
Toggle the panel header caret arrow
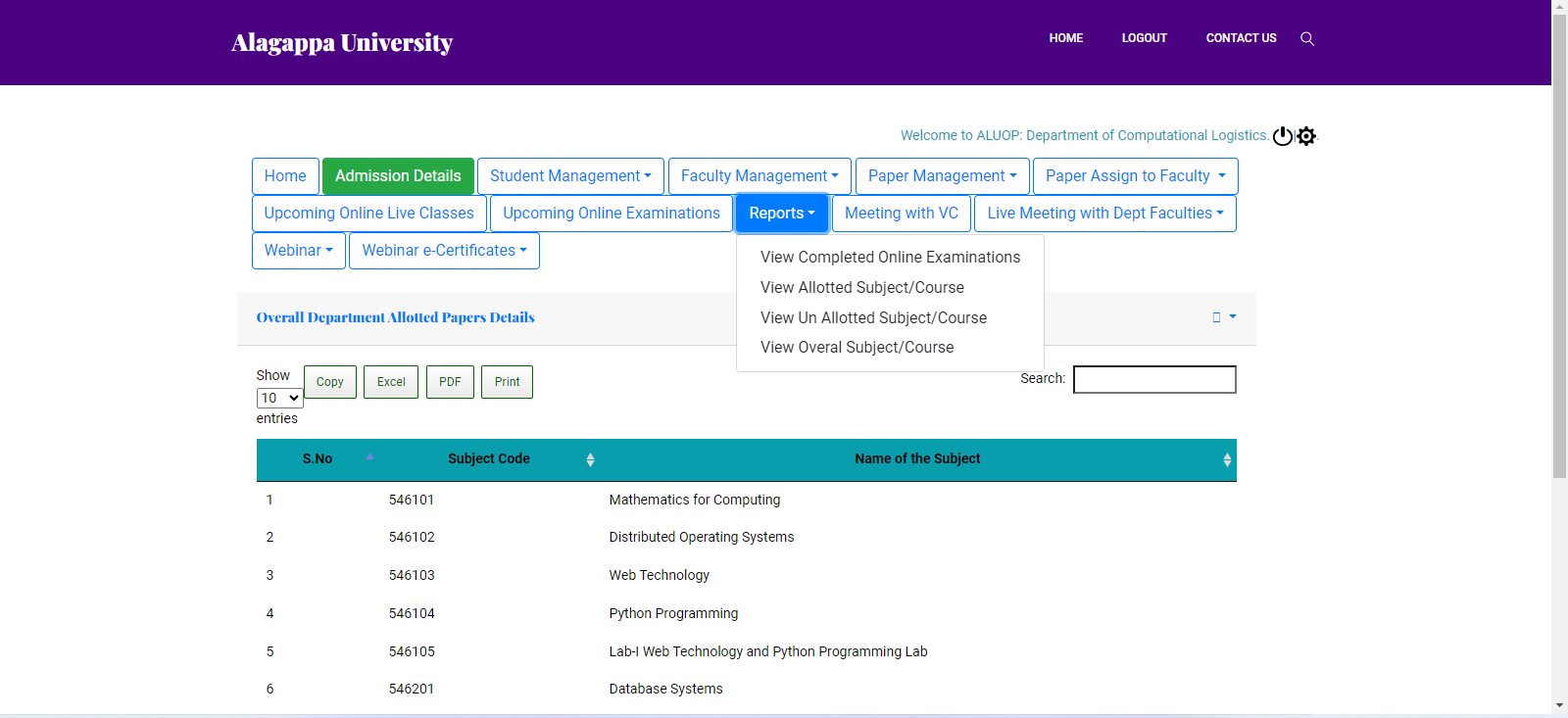point(1233,316)
